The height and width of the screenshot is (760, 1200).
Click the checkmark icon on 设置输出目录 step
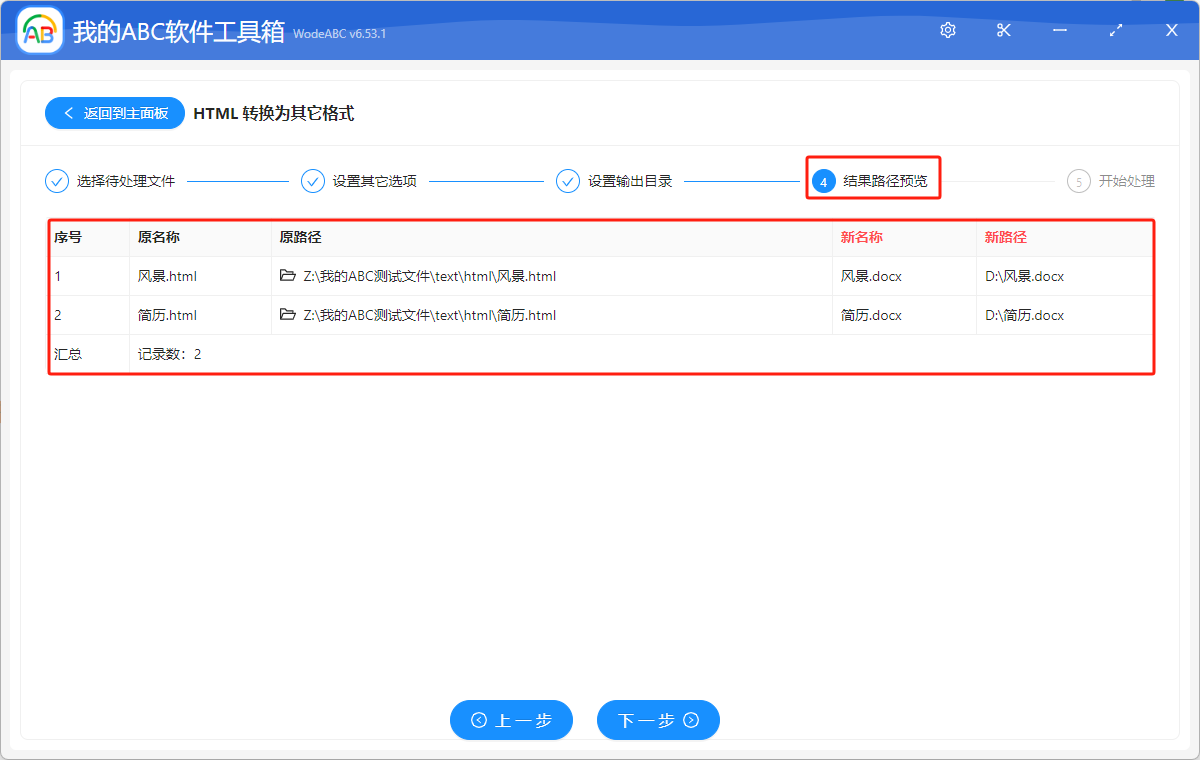coord(567,181)
